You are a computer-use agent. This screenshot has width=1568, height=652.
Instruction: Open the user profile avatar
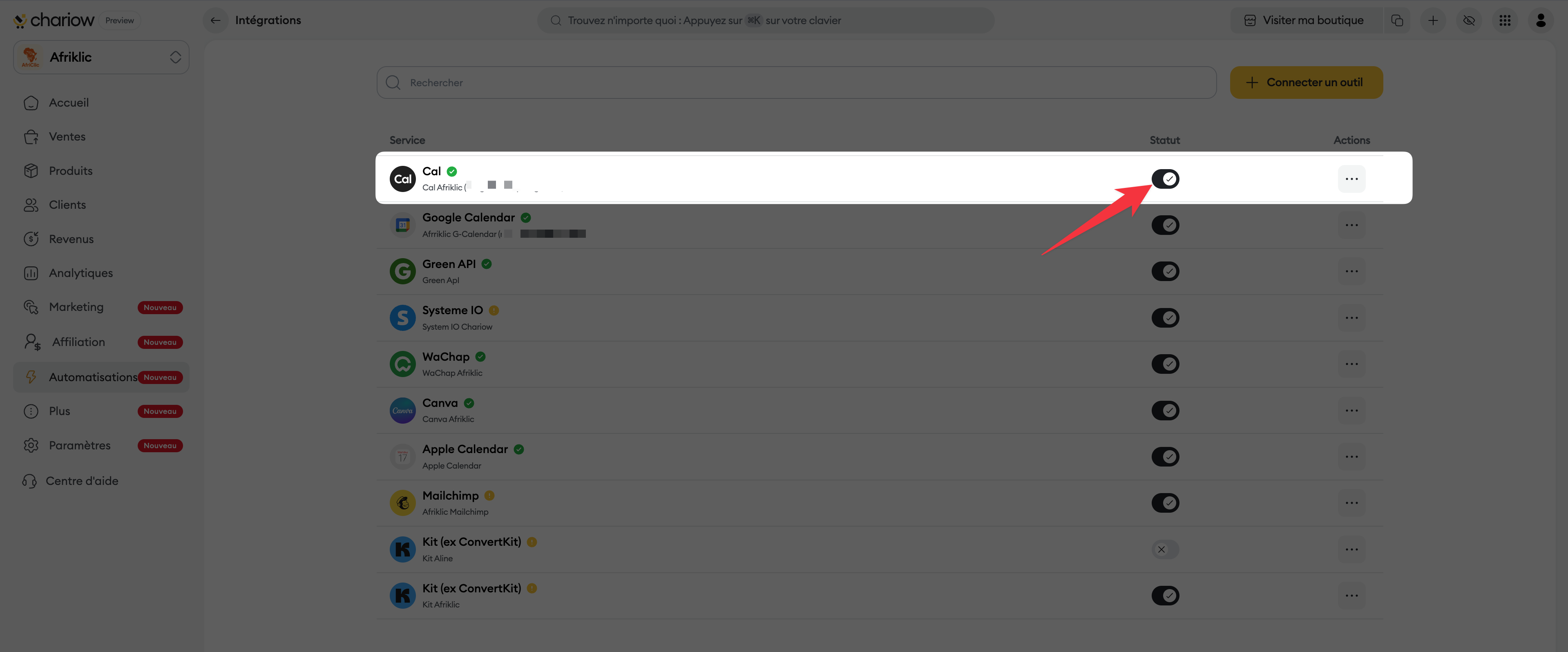pos(1541,20)
